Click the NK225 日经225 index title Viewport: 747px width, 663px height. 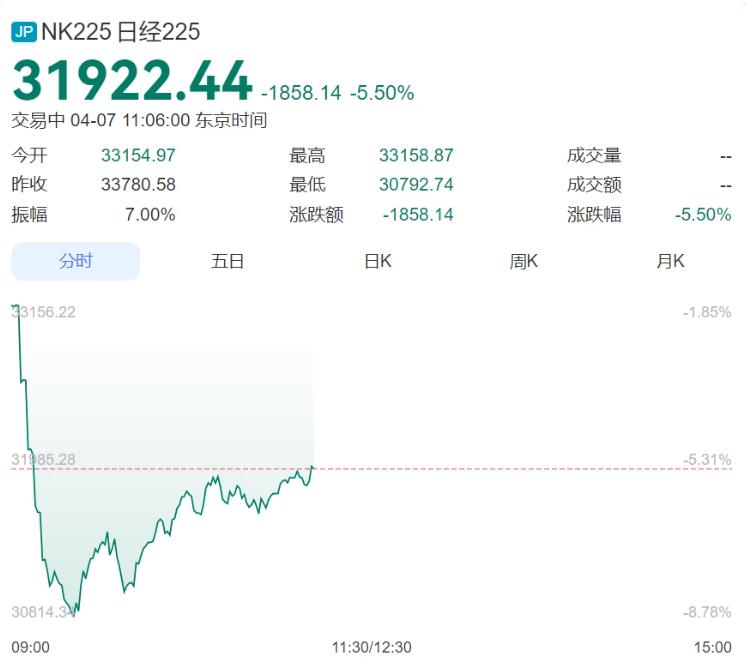click(x=121, y=32)
